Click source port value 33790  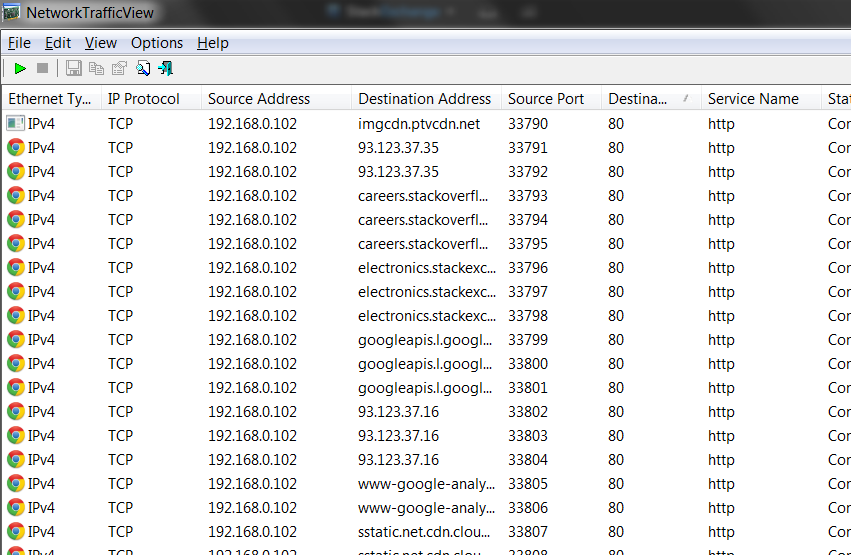528,124
